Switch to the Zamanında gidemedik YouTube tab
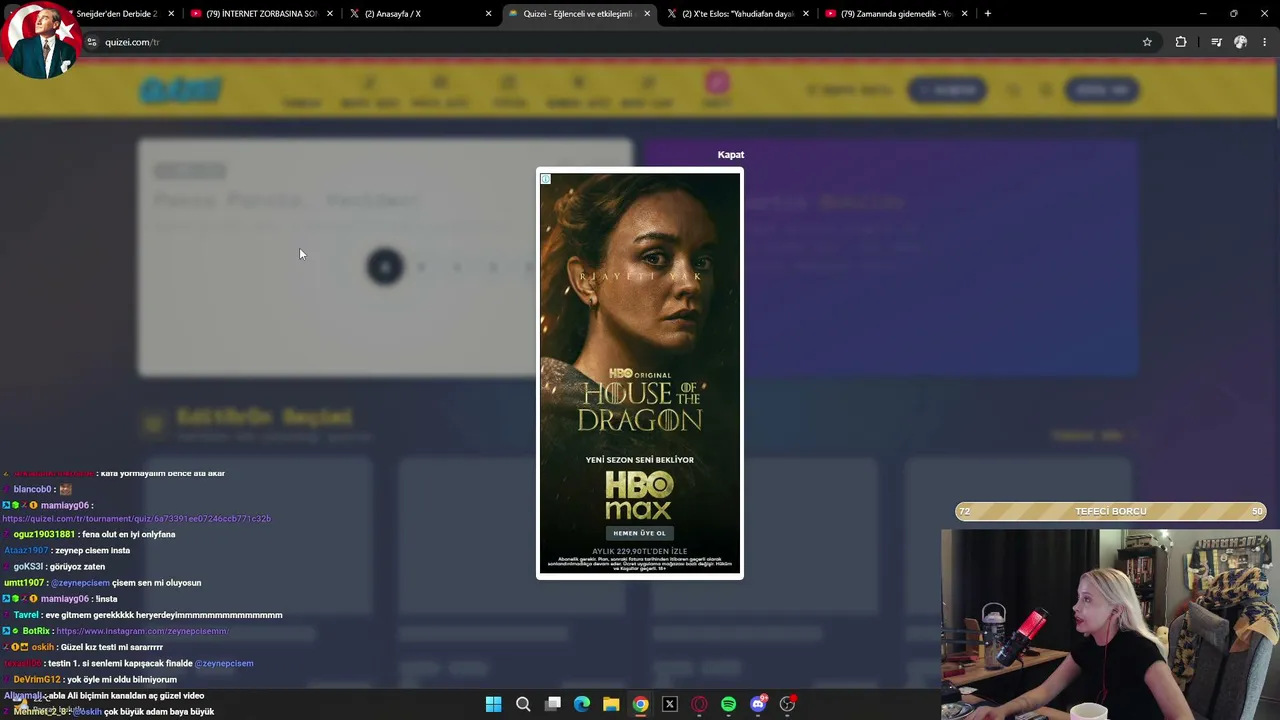This screenshot has height=720, width=1280. coord(895,14)
